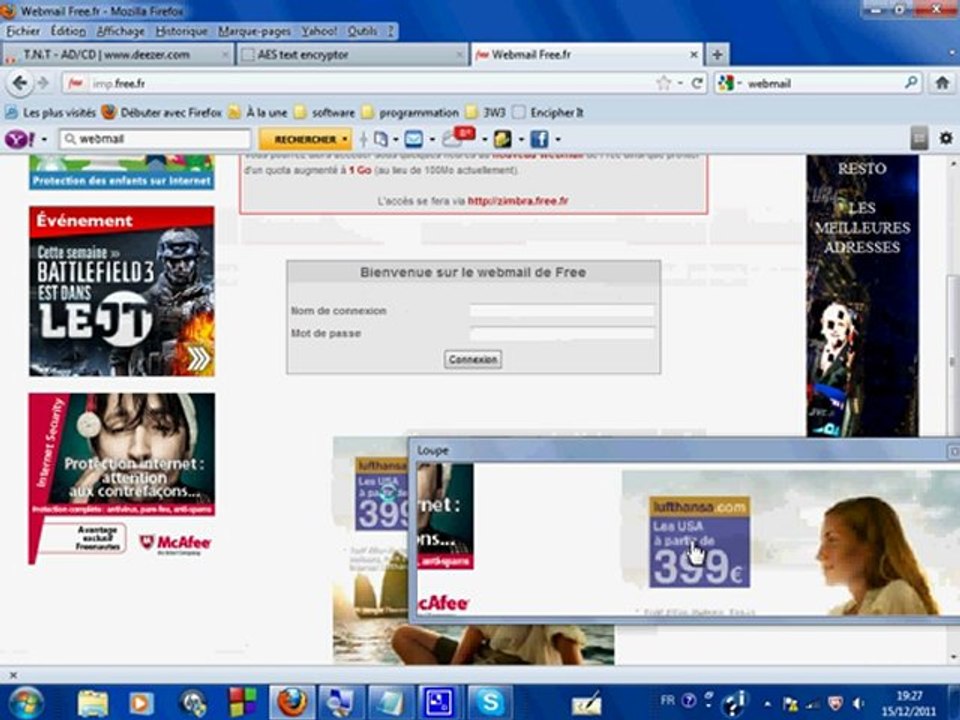Switch to the T.N.T - AD/CD deezer tab
960x720 pixels.
coord(117,54)
